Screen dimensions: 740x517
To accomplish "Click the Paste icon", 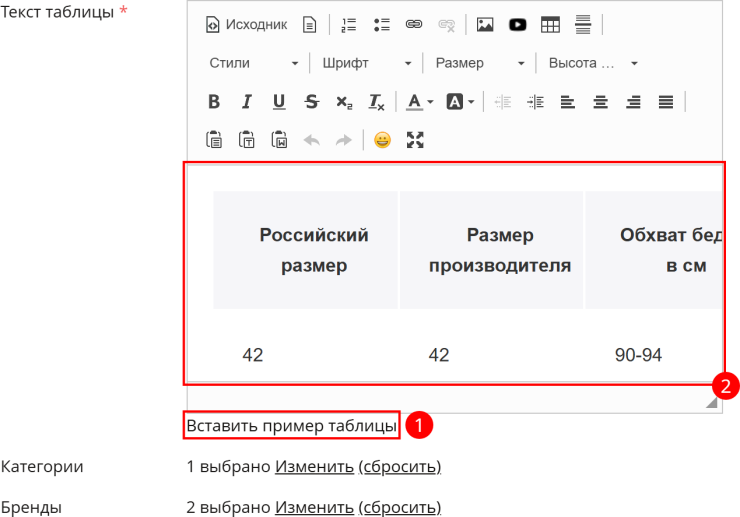I will [x=214, y=140].
